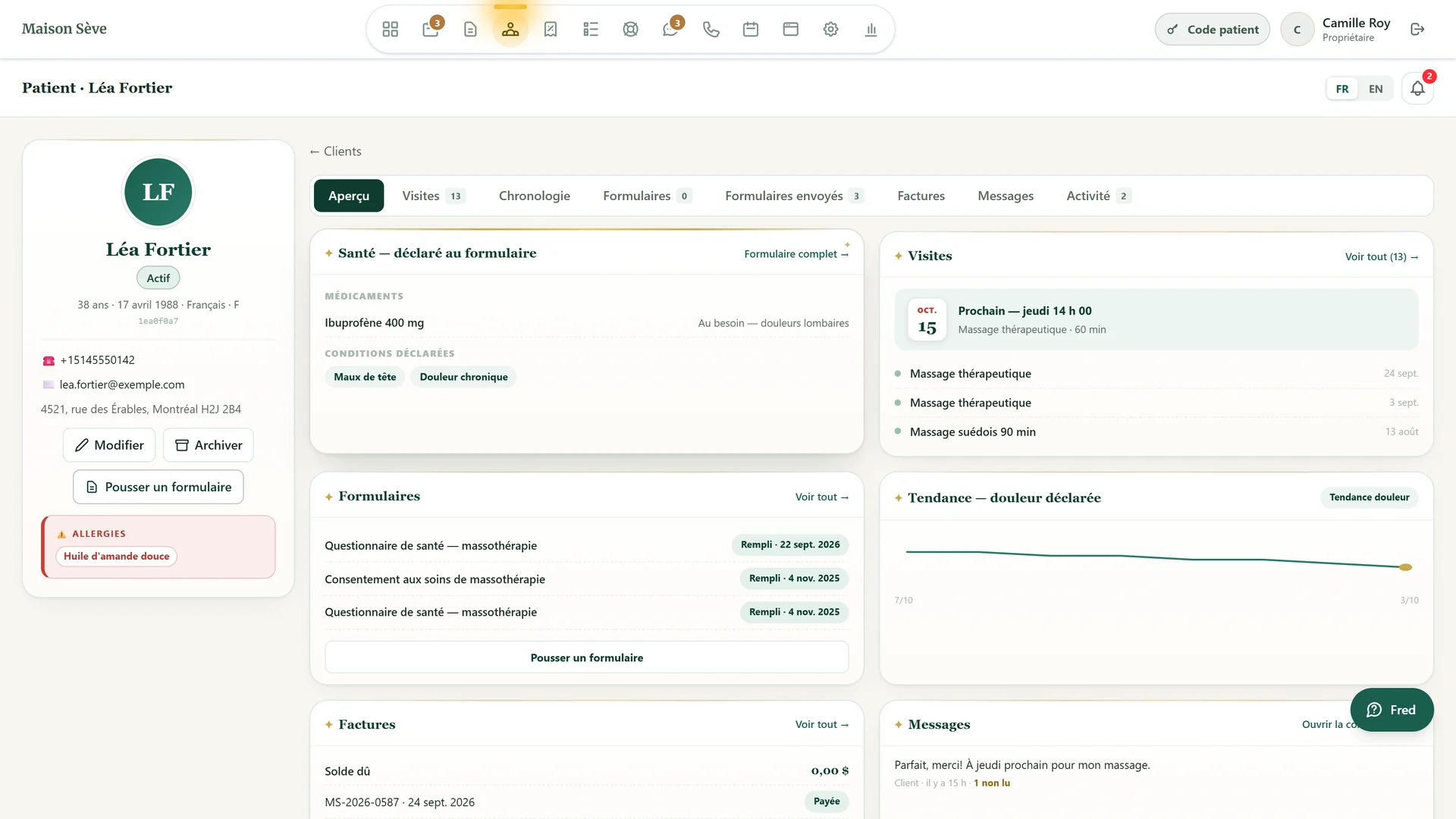Image resolution: width=1456 pixels, height=819 pixels.
Task: Open the inbox icon with 3 badge
Action: pyautogui.click(x=431, y=30)
